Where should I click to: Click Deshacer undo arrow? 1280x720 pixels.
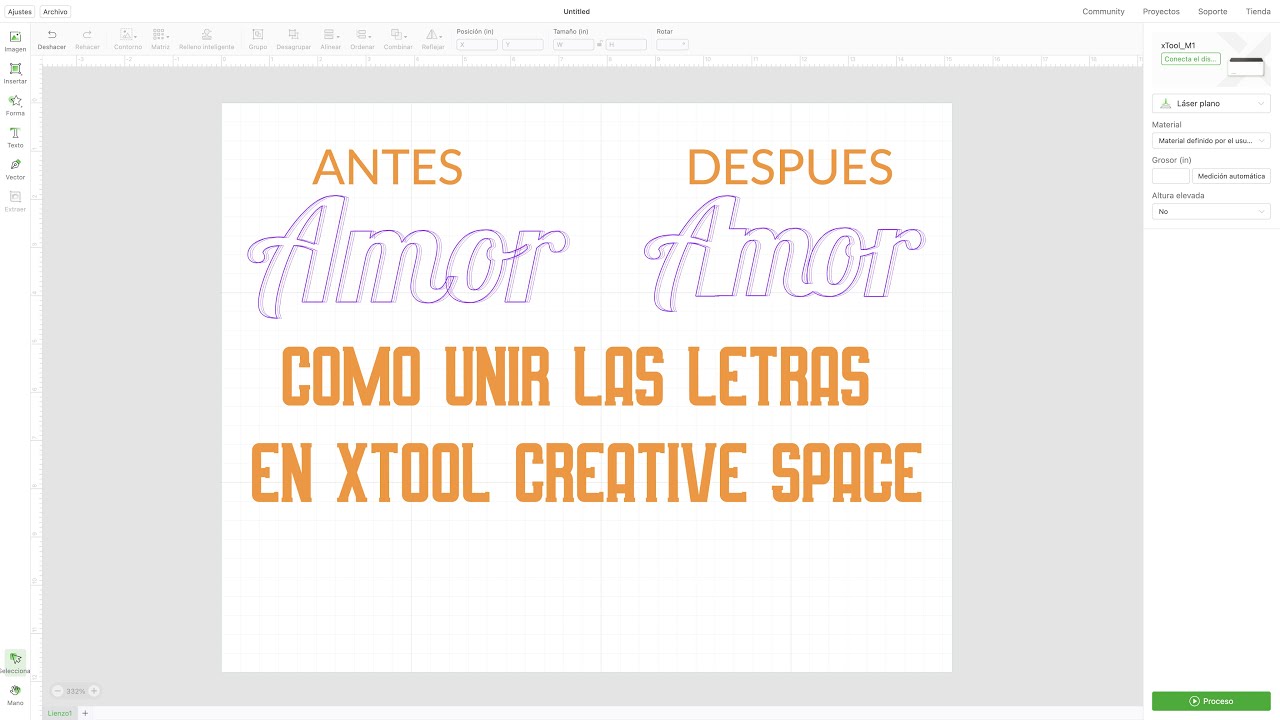[52, 40]
